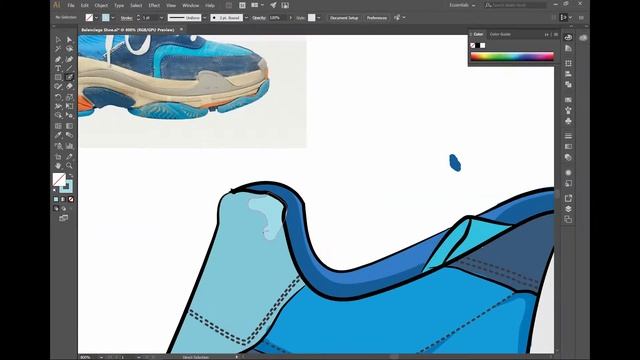Click the Opacity value field
The image size is (640, 360).
pos(278,18)
